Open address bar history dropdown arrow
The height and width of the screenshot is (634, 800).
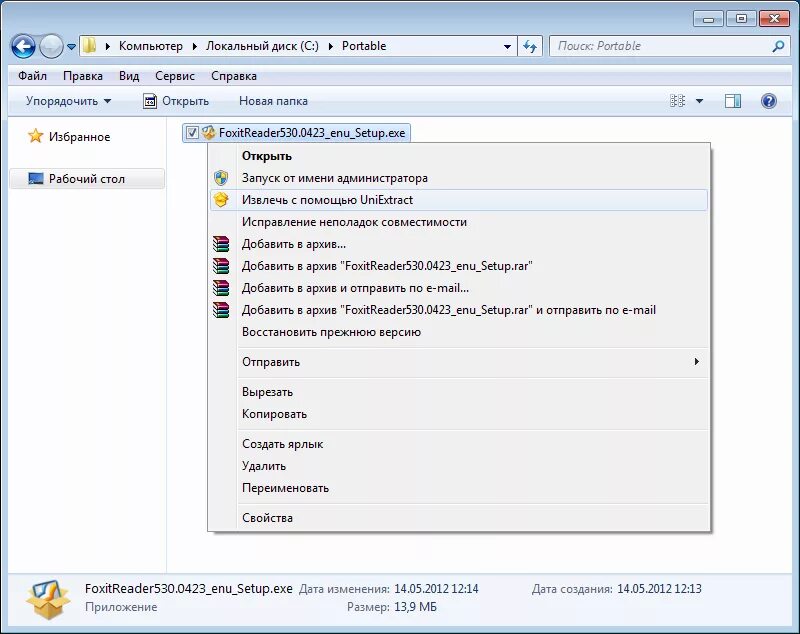[507, 46]
